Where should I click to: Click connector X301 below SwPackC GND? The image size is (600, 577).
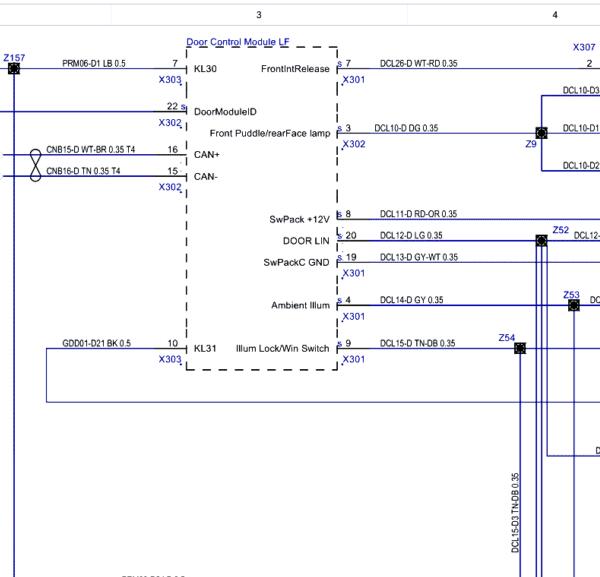354,273
